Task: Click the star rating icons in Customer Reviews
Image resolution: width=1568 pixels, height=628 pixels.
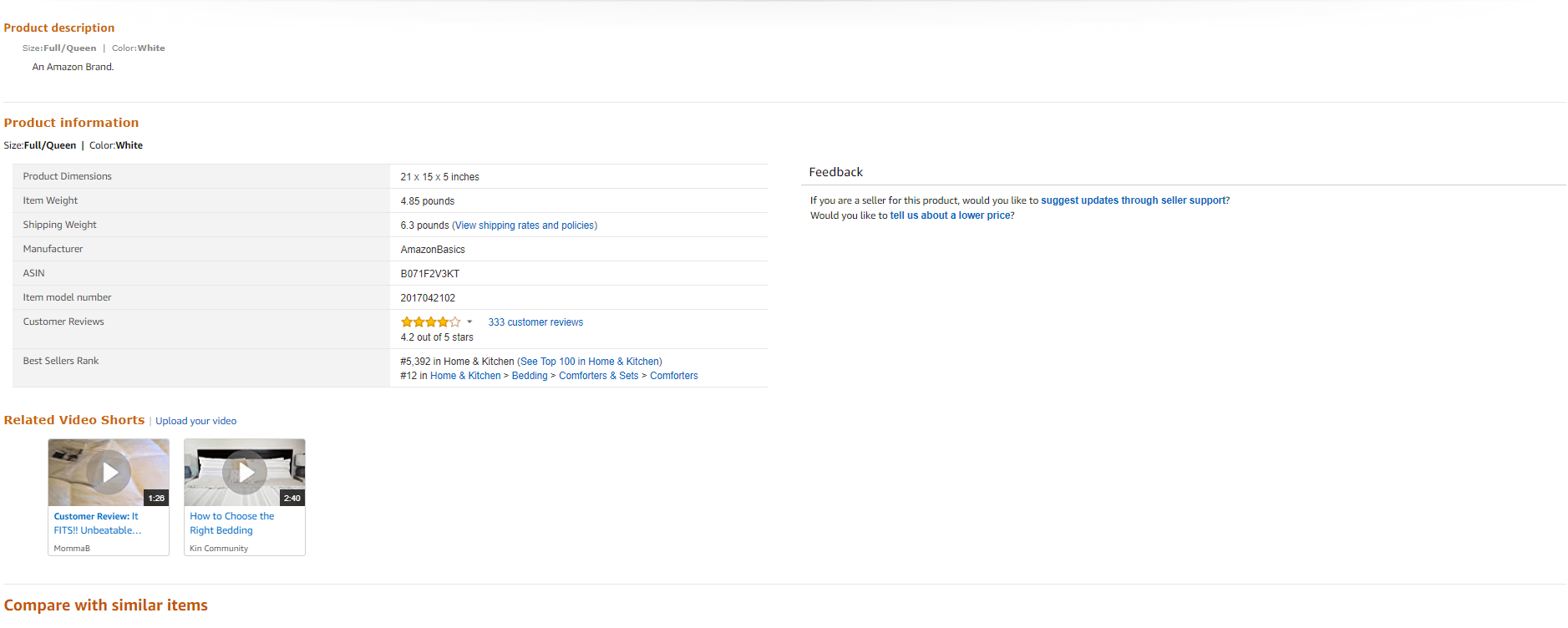Action: click(430, 322)
